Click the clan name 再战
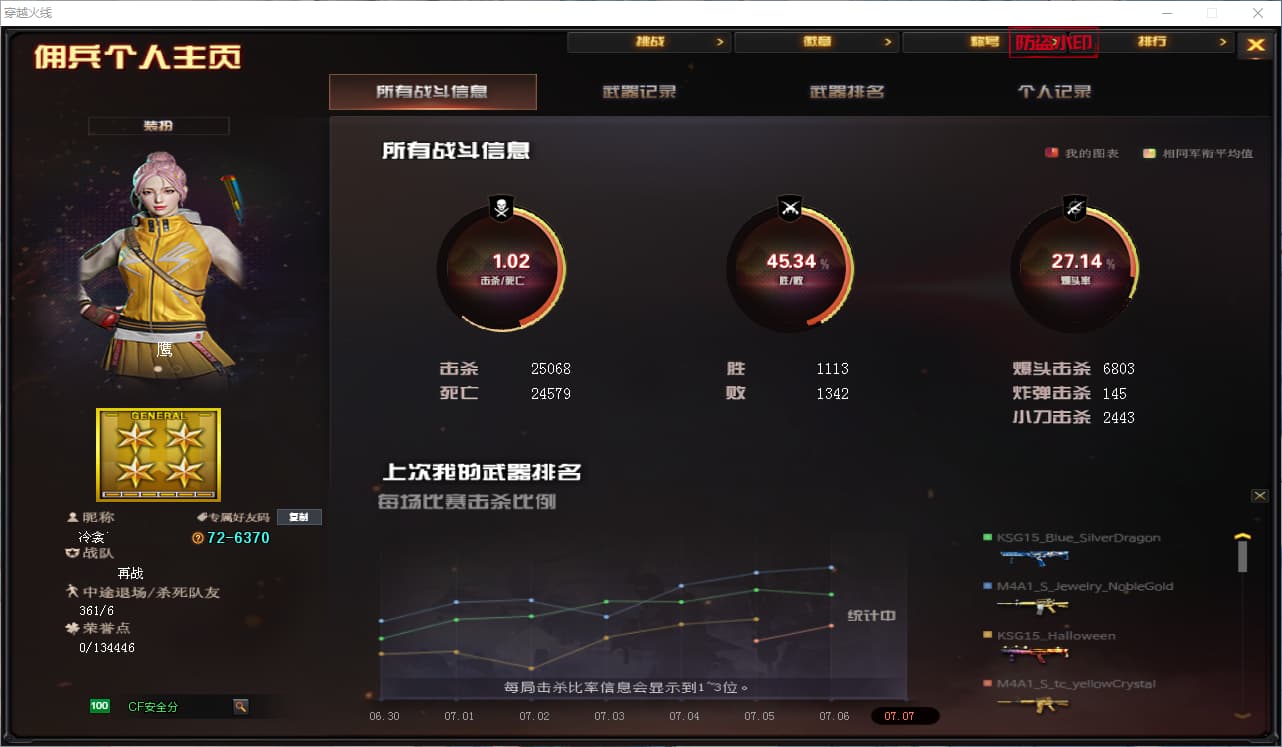 pos(131,574)
